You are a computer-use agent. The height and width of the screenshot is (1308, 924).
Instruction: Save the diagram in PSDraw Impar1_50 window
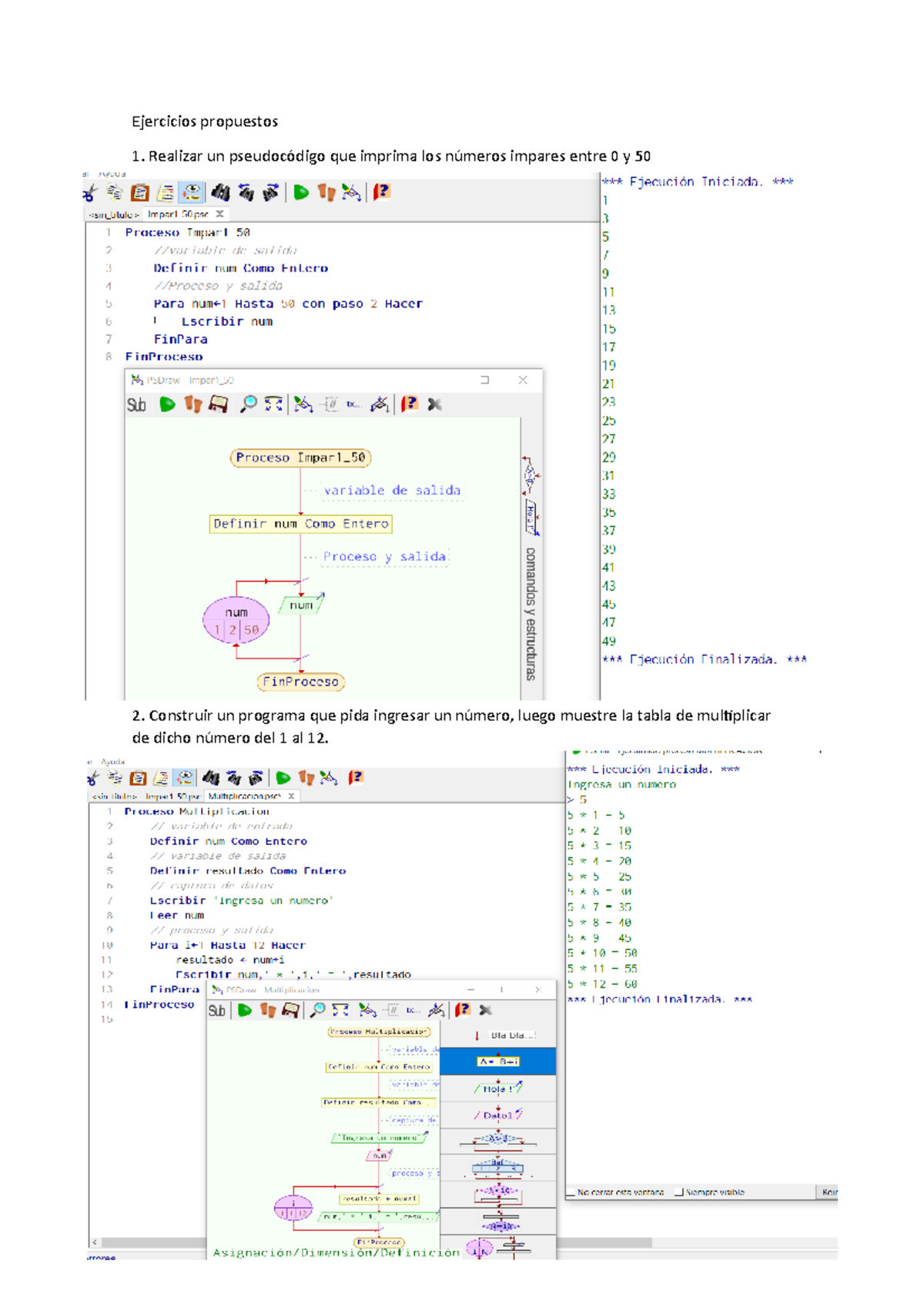coord(219,404)
